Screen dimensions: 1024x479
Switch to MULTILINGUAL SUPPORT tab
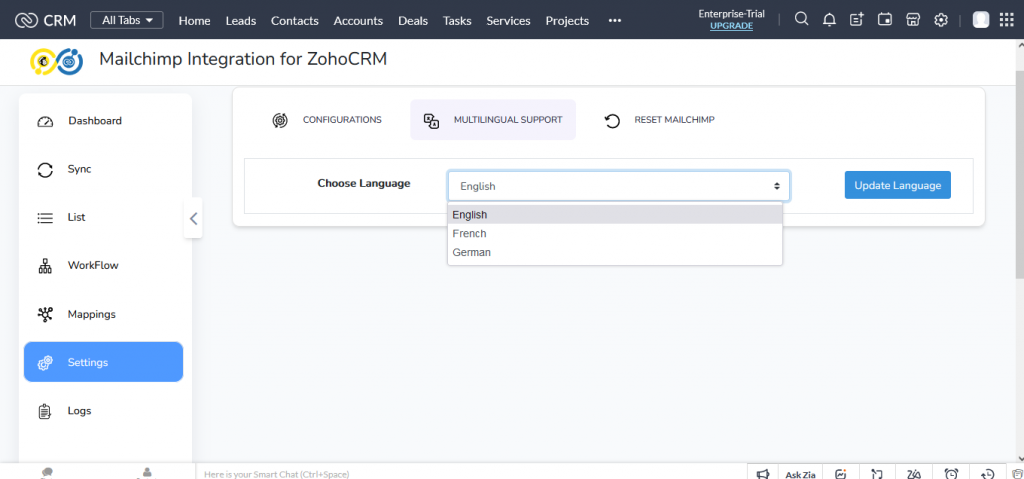pos(493,120)
